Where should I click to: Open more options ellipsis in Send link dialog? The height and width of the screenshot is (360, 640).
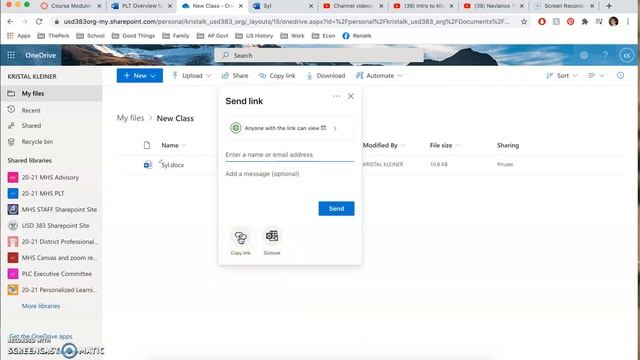(336, 96)
